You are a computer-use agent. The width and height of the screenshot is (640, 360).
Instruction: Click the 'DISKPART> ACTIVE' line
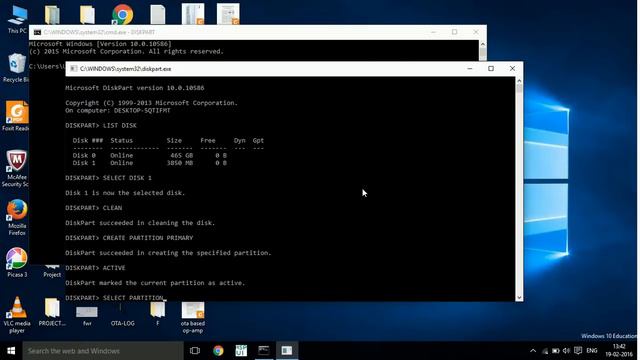point(95,268)
